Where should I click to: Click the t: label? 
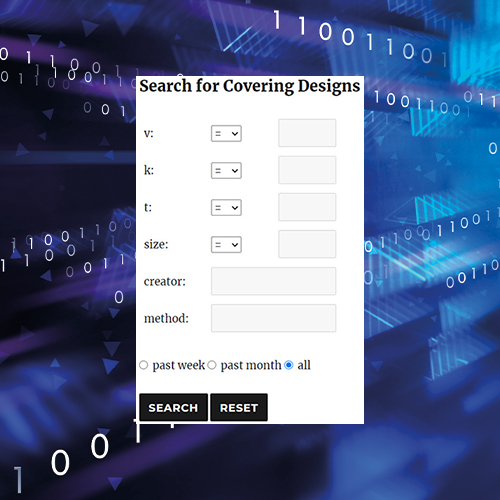coord(148,207)
